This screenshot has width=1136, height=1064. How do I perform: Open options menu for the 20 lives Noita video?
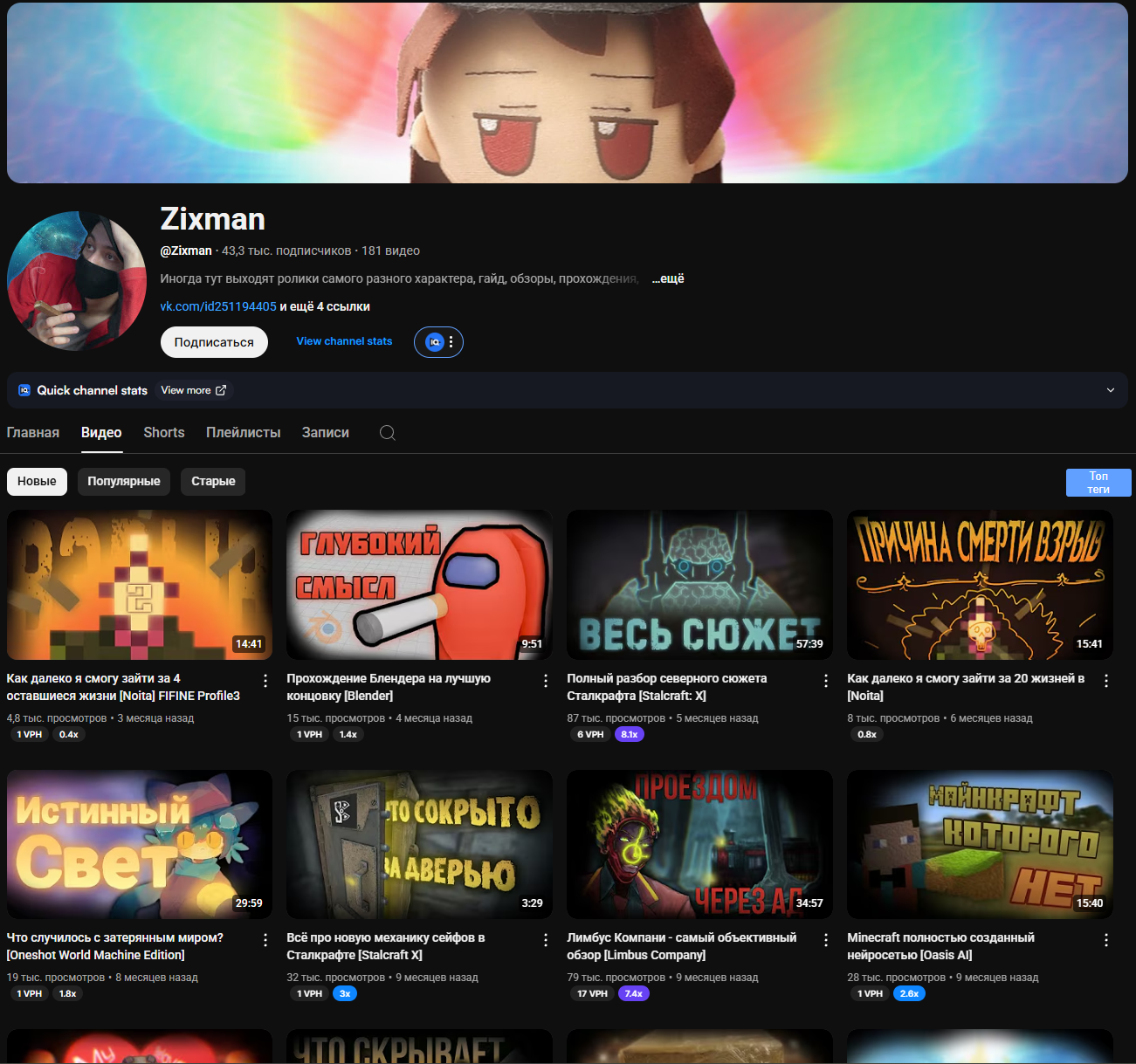tap(1106, 681)
